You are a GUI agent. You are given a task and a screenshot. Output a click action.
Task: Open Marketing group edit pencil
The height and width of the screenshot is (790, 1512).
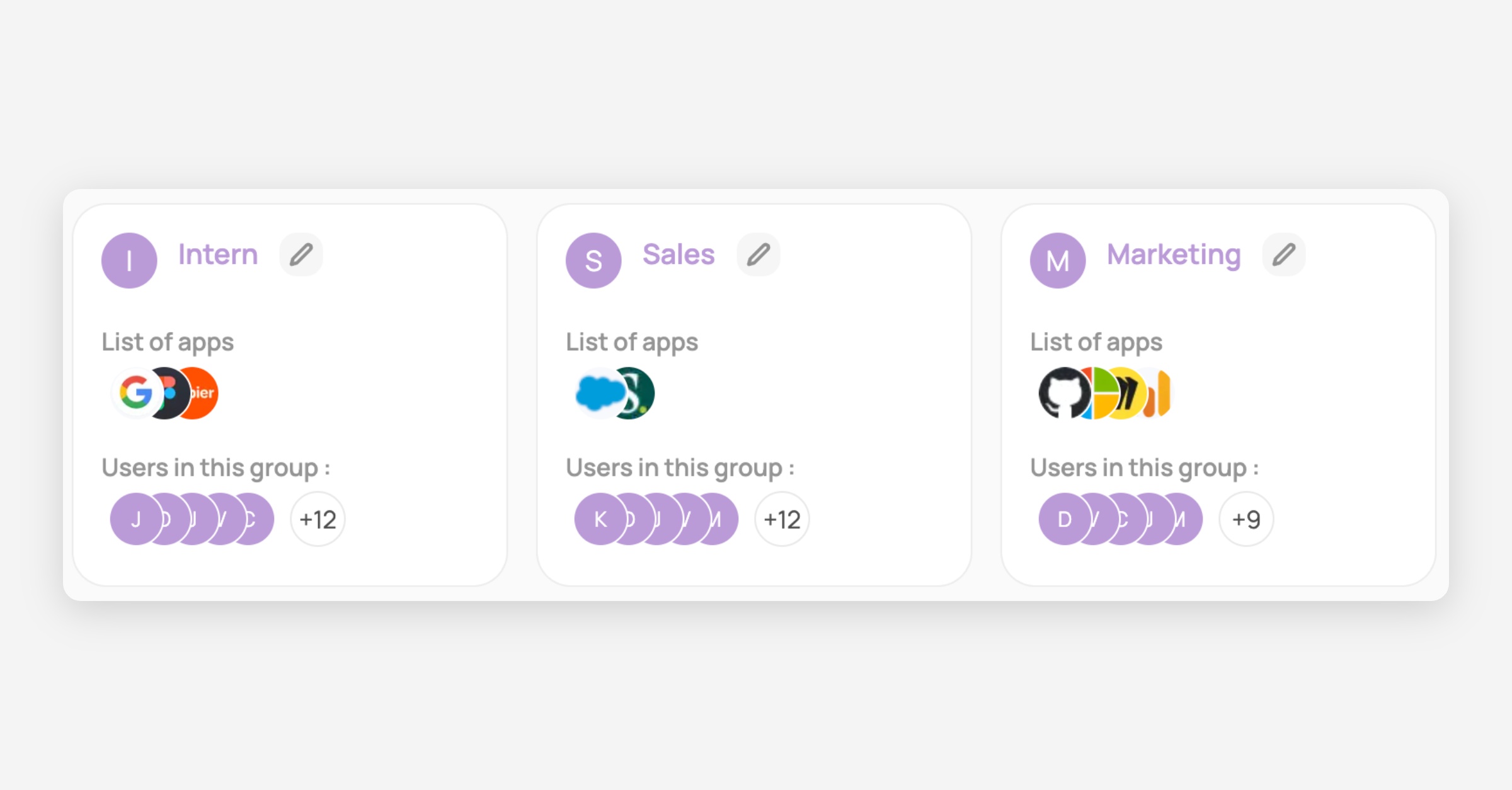(x=1284, y=255)
